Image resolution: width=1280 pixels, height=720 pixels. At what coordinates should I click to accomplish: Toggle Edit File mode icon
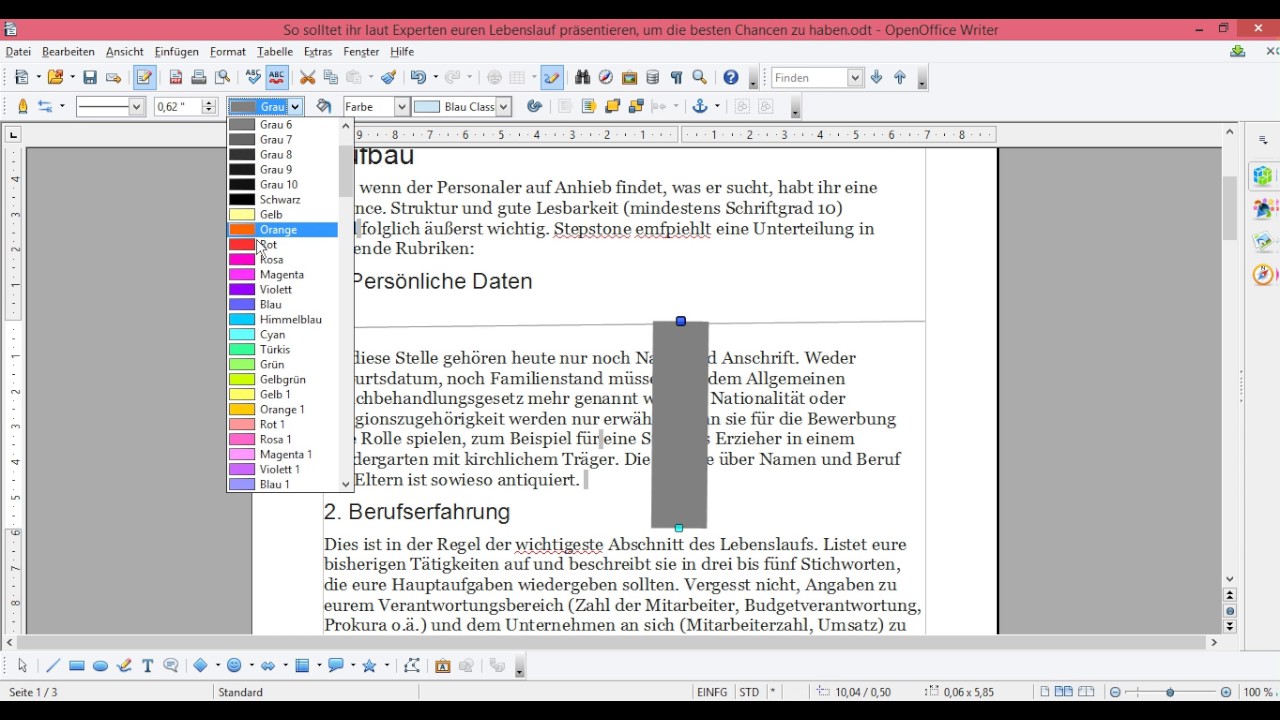(x=144, y=77)
